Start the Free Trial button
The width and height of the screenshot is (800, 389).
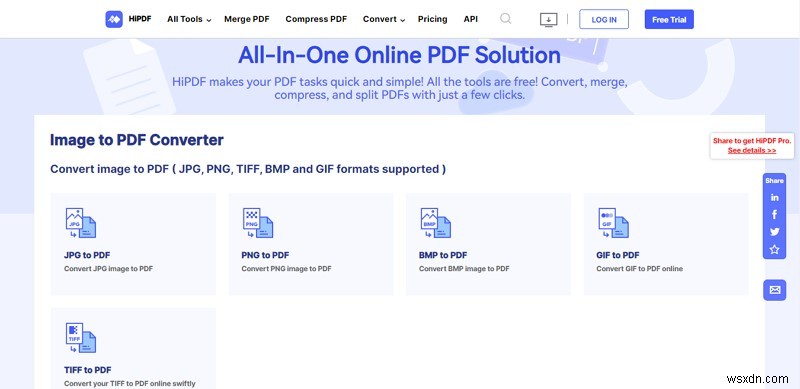(669, 19)
